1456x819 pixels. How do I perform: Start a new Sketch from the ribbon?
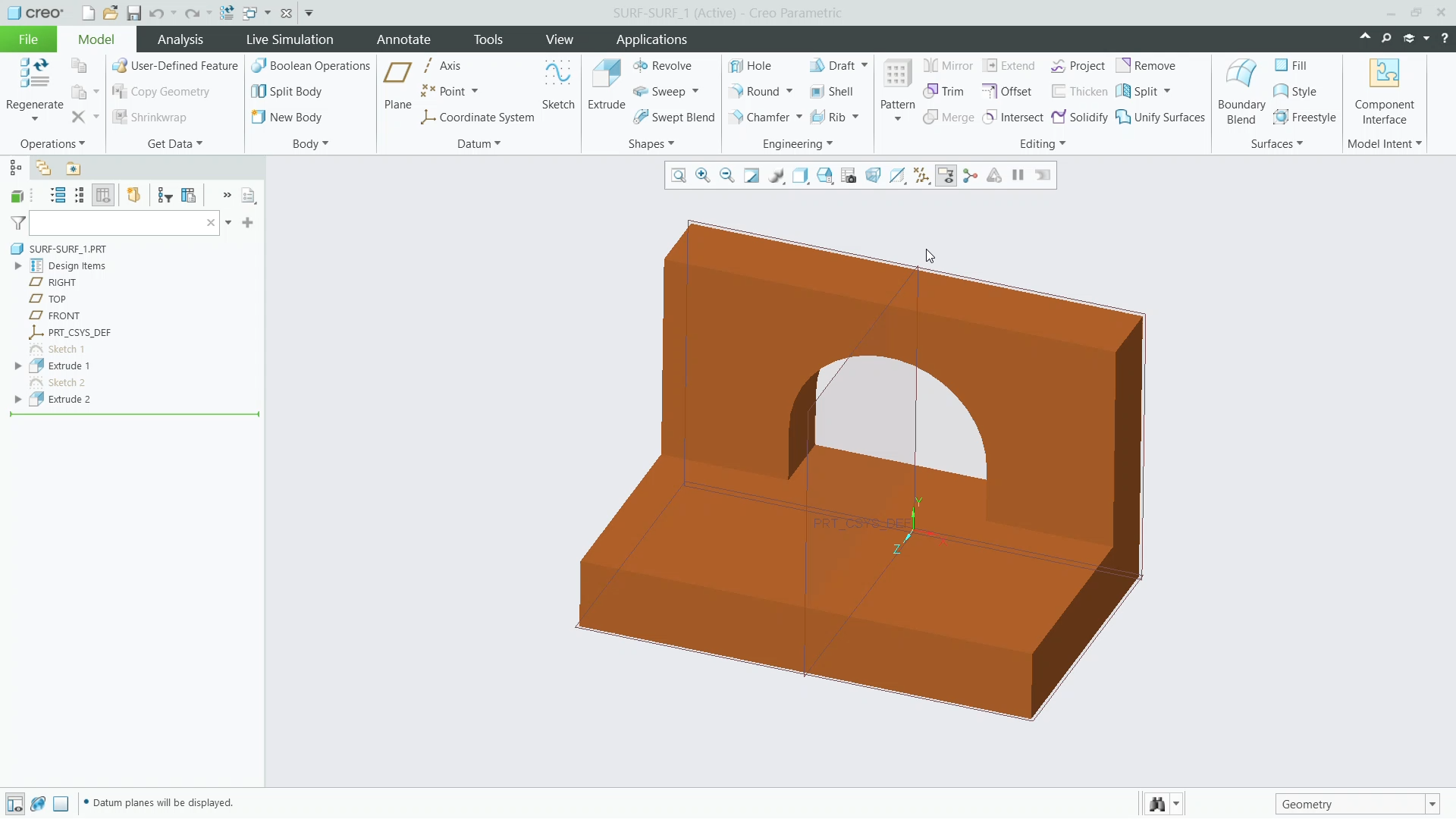[558, 84]
